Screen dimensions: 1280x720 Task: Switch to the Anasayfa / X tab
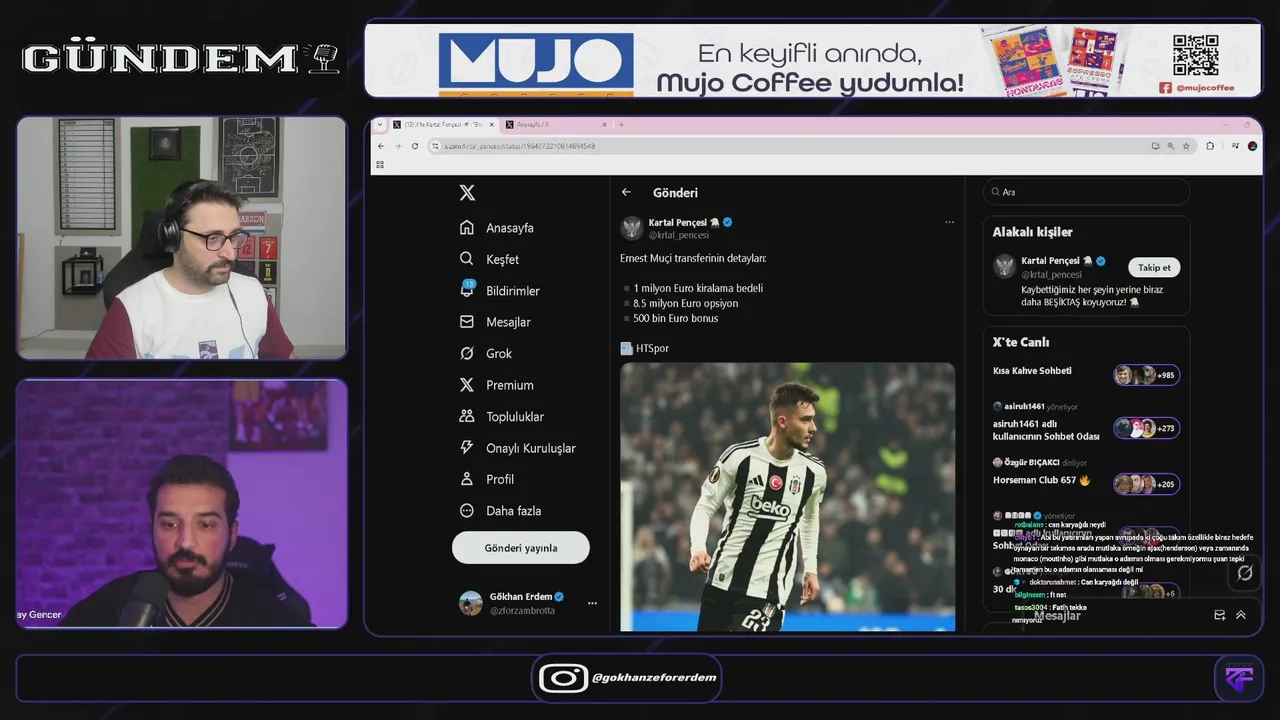click(x=556, y=125)
